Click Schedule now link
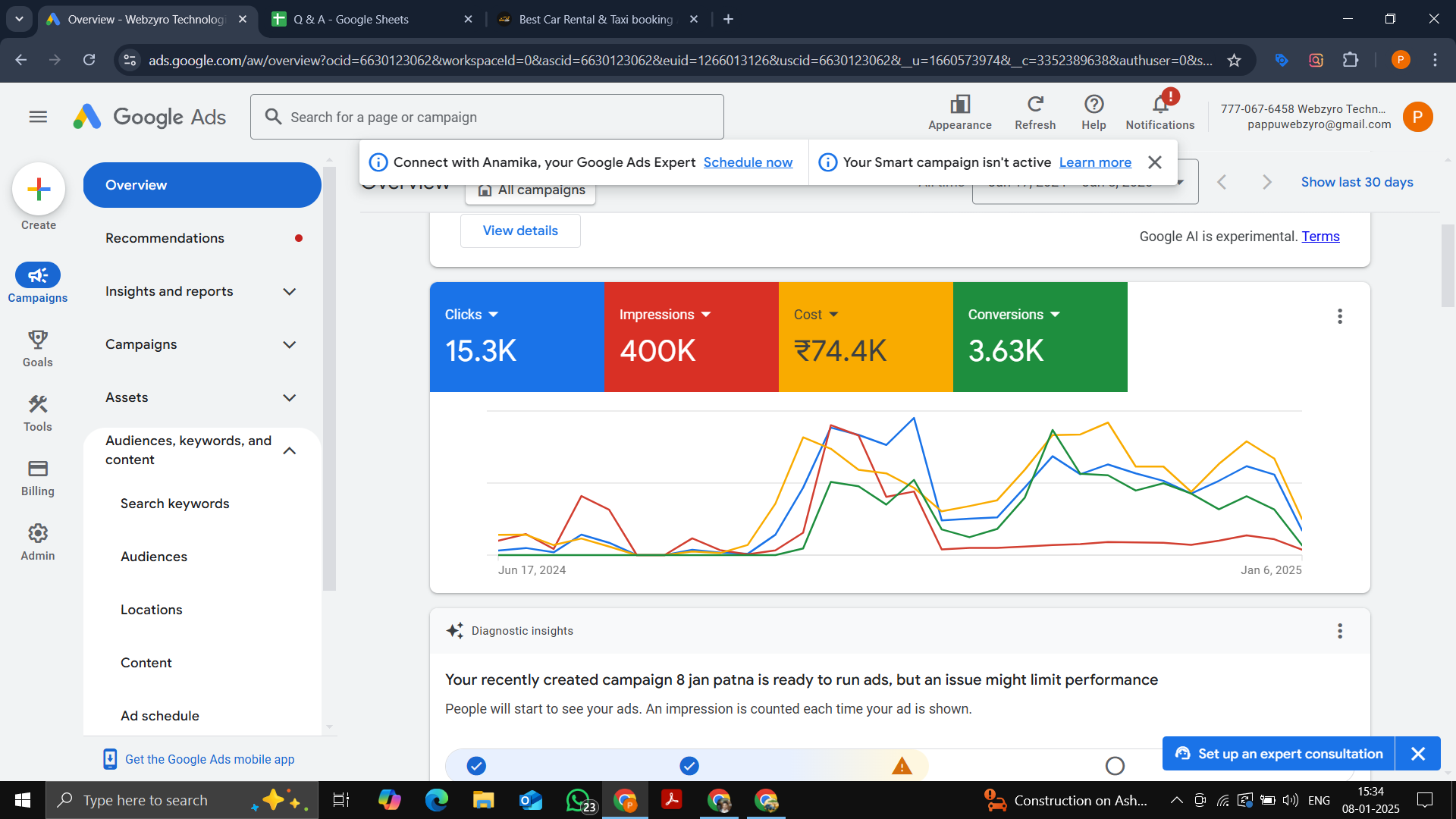This screenshot has width=1456, height=819. 748,162
